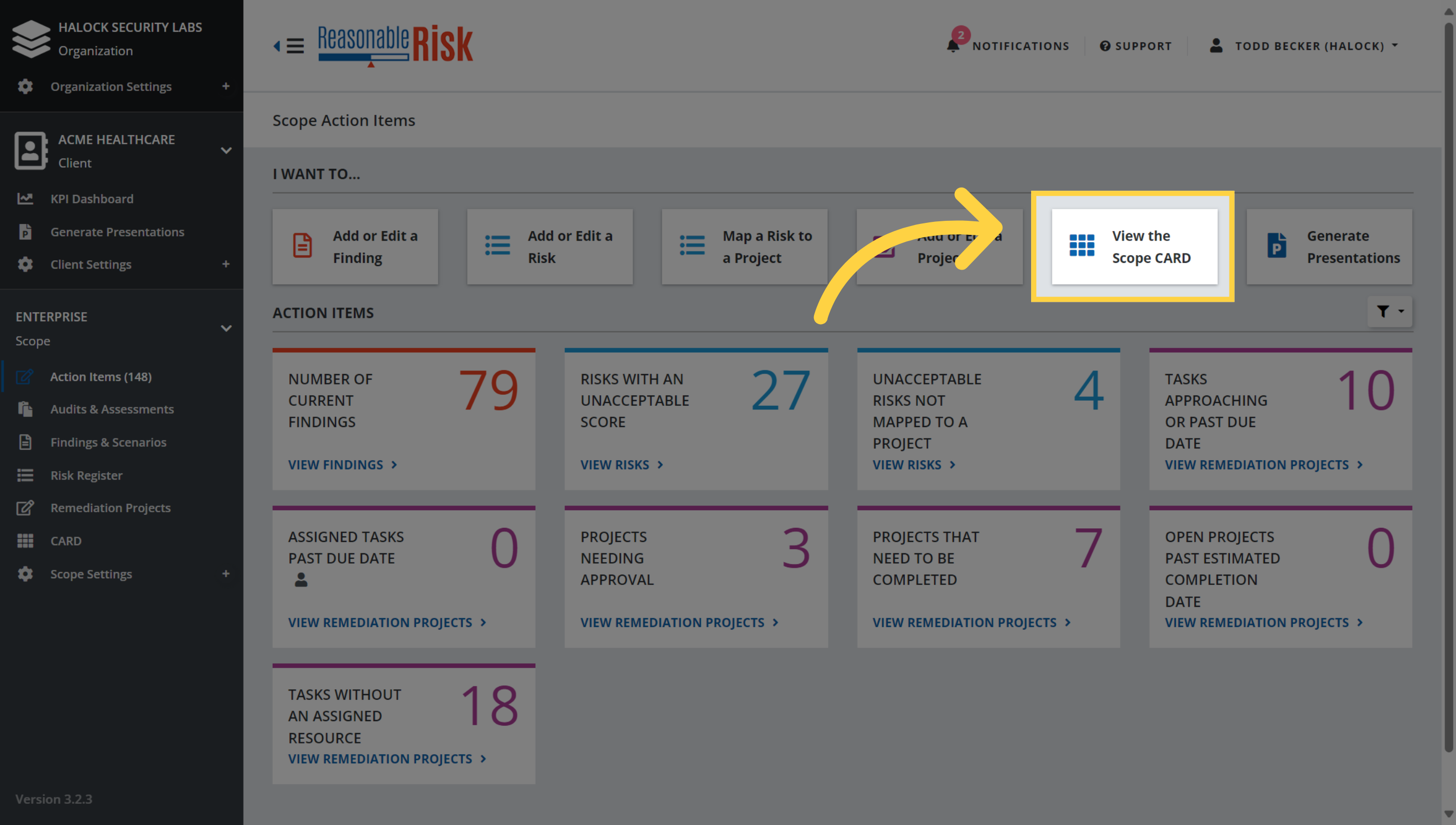Open Remediation Projects in sidebar

click(x=111, y=508)
